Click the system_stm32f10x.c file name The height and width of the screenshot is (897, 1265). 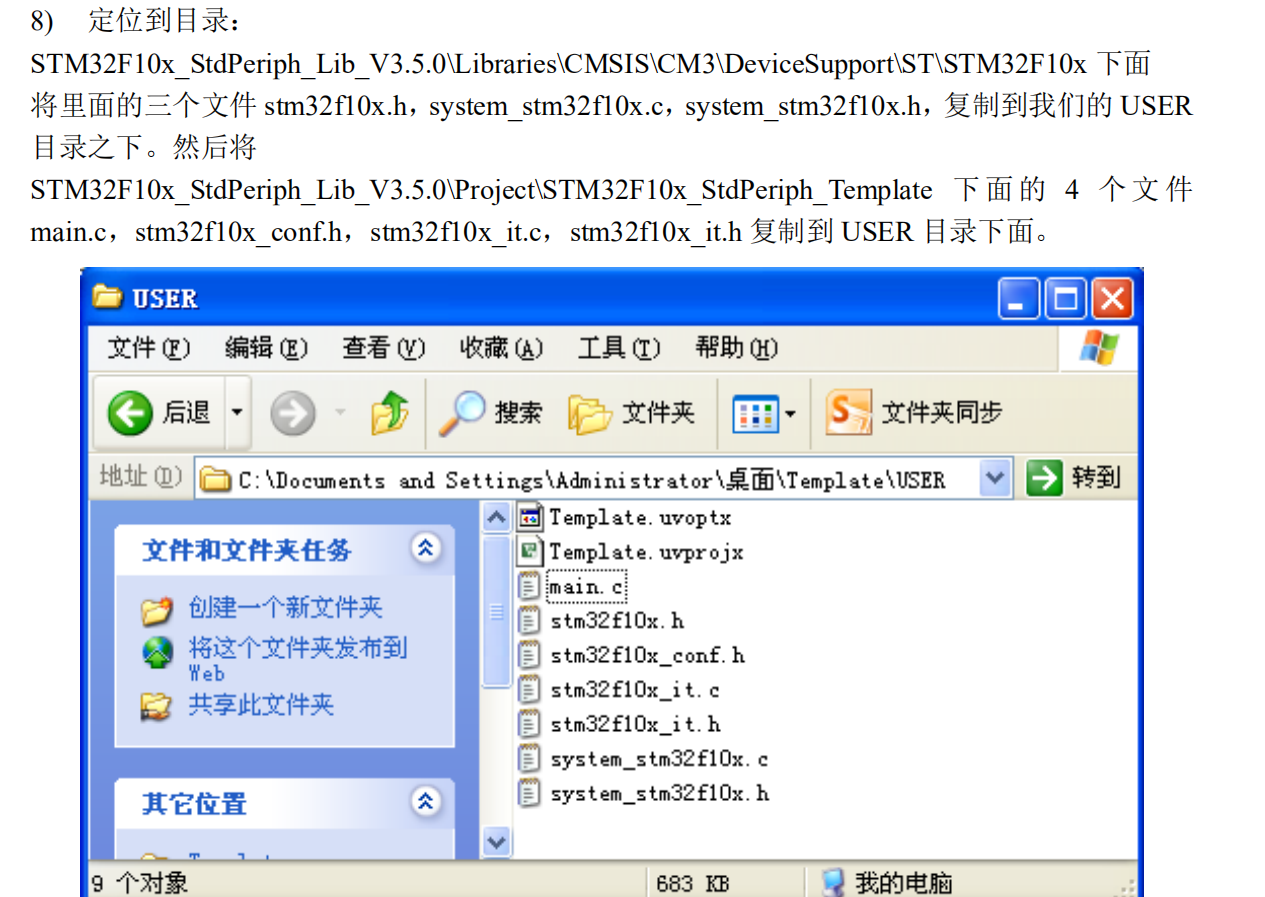[x=659, y=760]
